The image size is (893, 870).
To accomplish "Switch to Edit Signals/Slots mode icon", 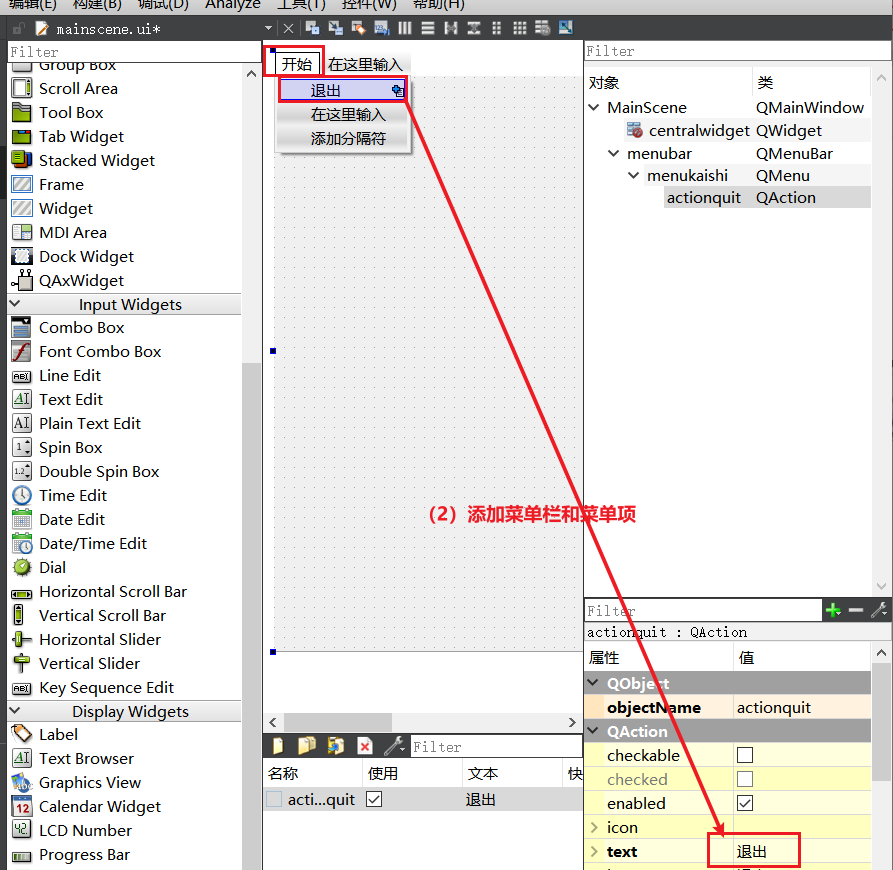I will pyautogui.click(x=335, y=27).
